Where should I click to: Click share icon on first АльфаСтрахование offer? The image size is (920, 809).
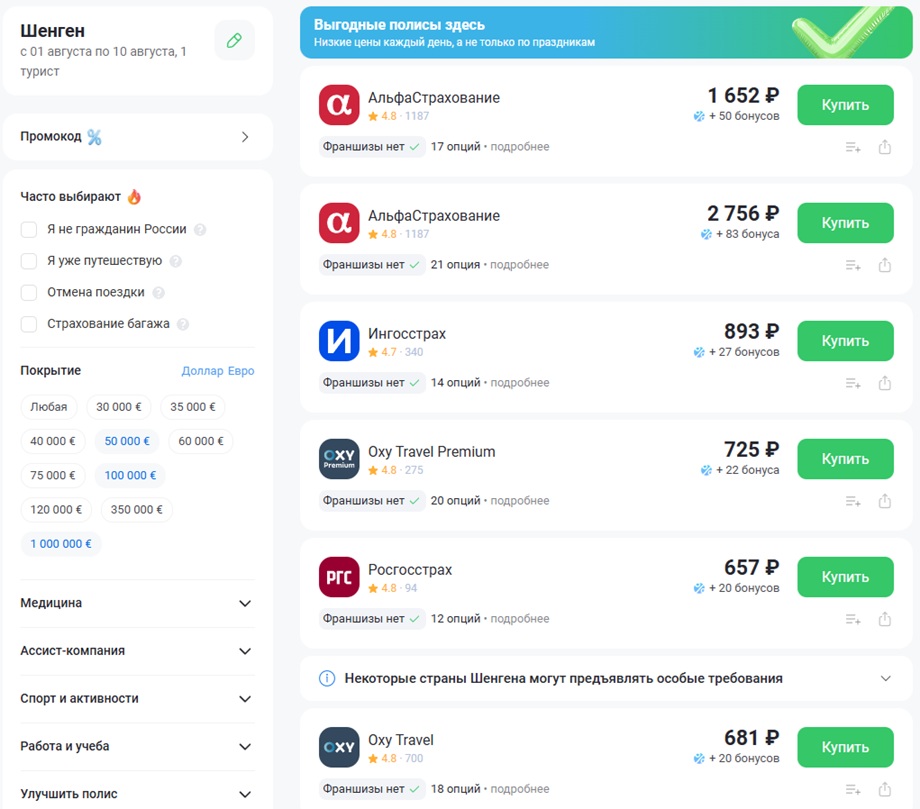885,147
